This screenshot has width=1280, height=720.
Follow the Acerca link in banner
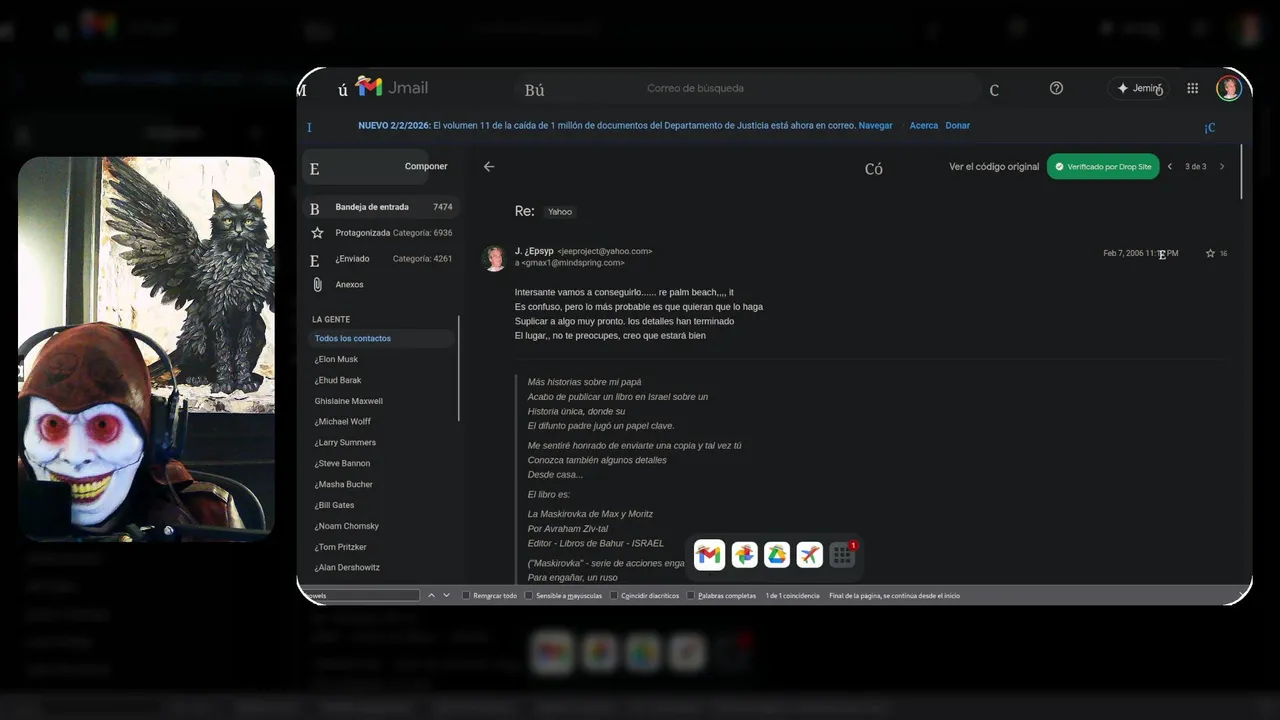[924, 126]
